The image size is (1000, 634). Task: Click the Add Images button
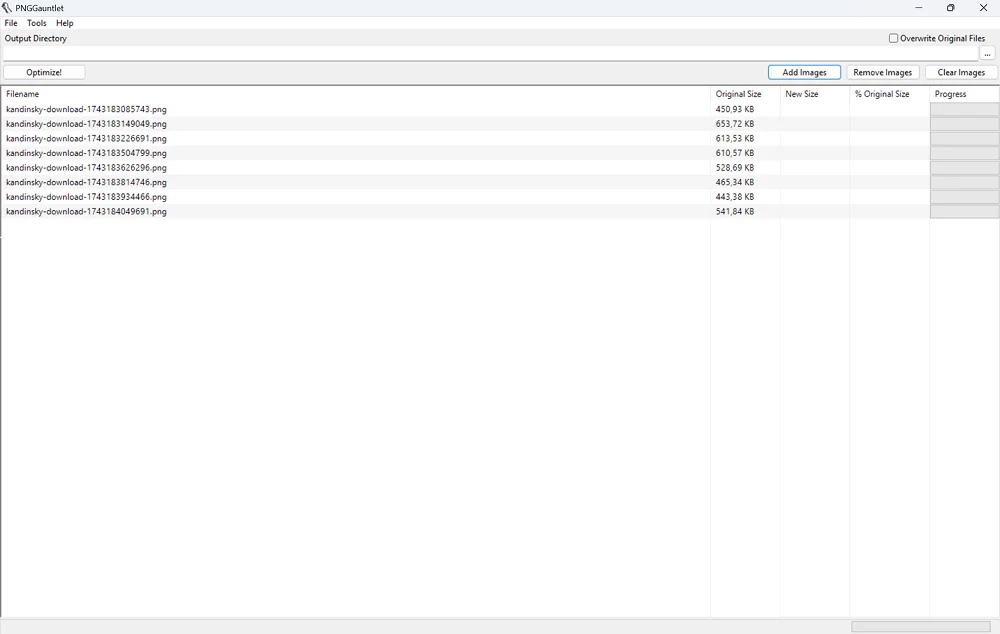click(x=804, y=72)
